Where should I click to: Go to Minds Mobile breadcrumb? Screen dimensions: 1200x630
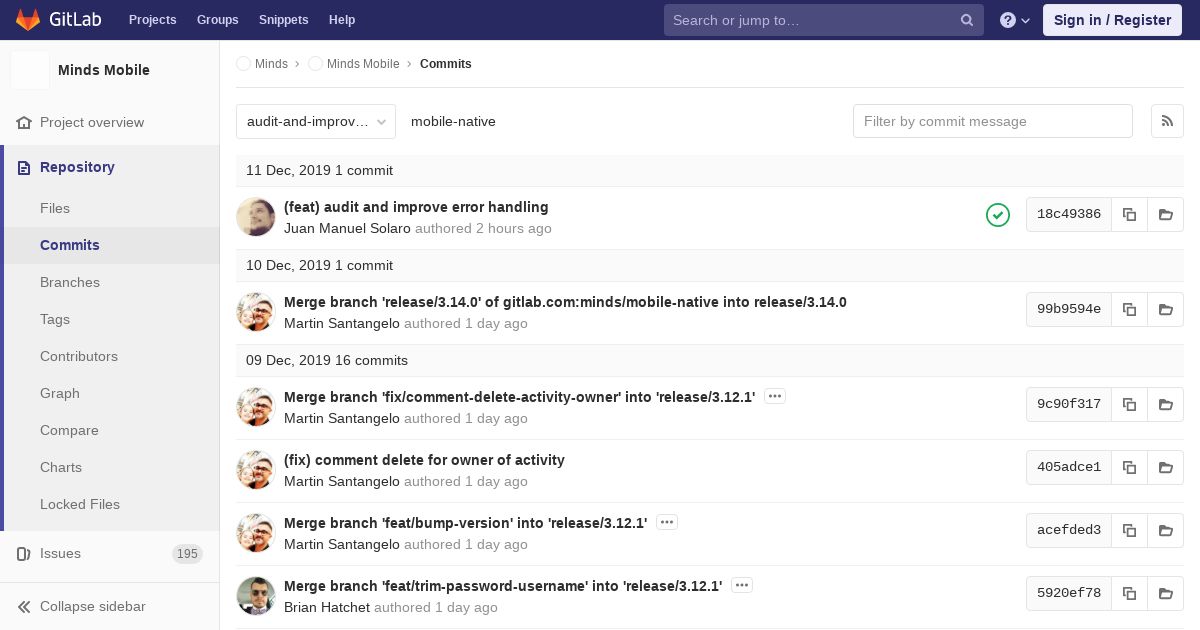click(354, 63)
